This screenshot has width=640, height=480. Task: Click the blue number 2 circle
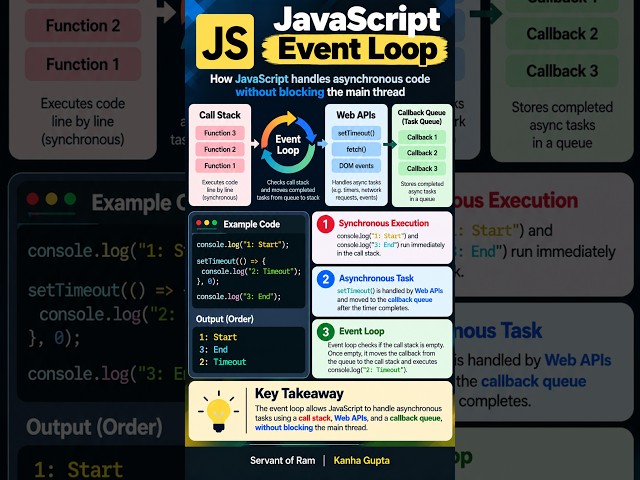326,279
